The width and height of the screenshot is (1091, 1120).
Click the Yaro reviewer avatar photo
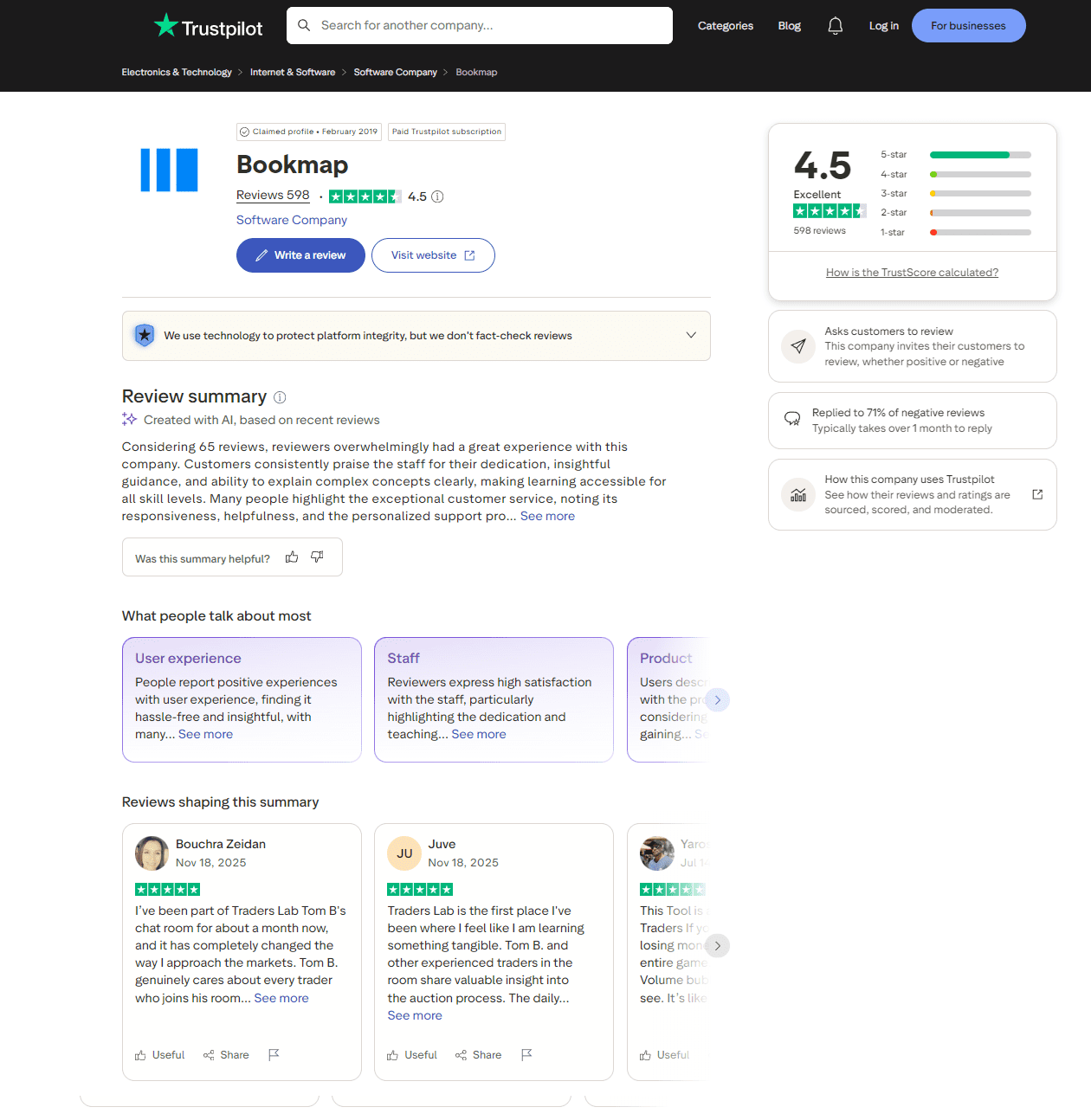657,853
